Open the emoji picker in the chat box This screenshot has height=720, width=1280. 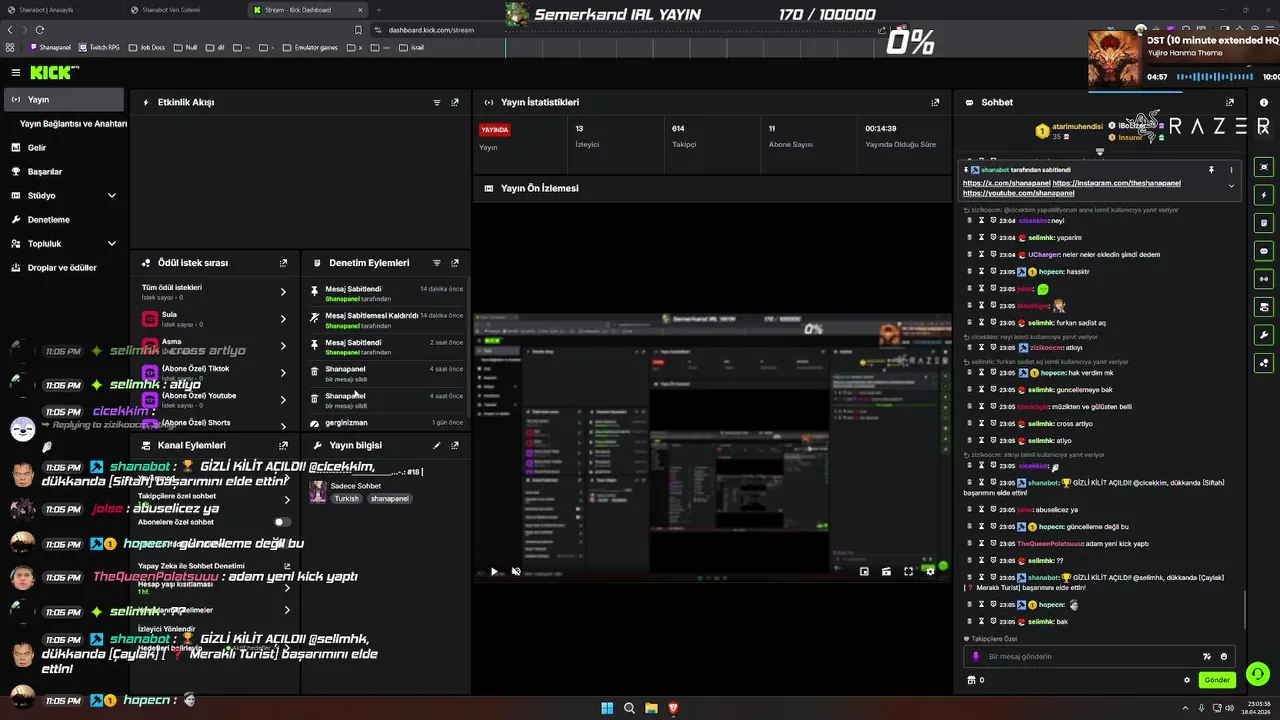click(1224, 657)
